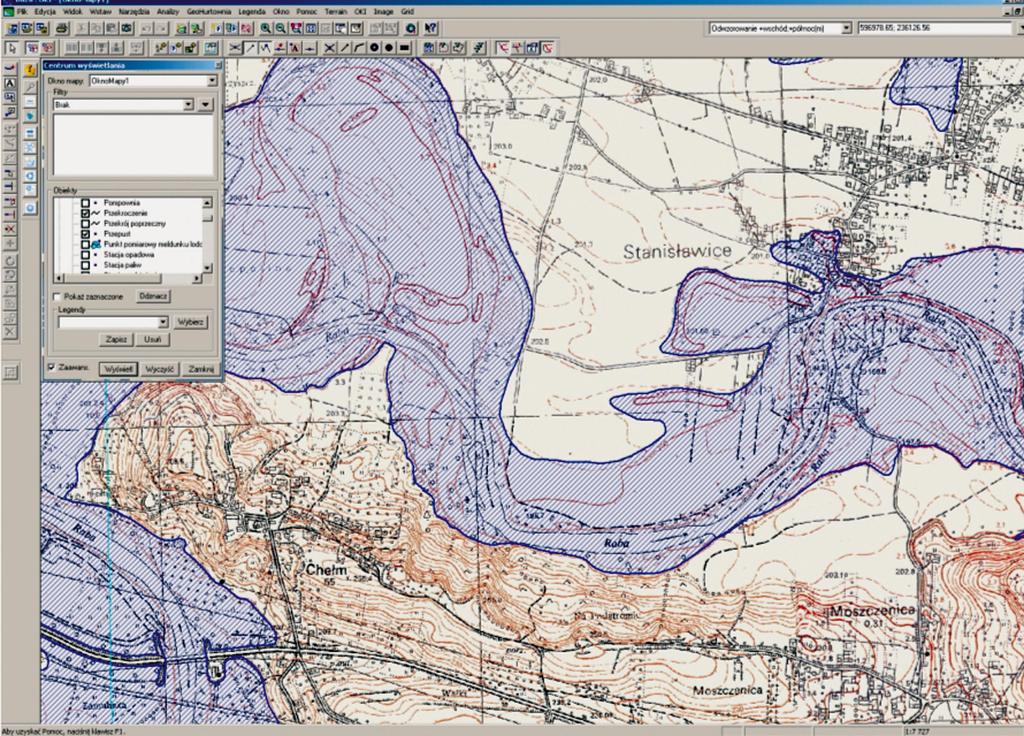This screenshot has width=1024, height=736.
Task: Open the Filtry combo box showing Brak
Action: [x=124, y=104]
